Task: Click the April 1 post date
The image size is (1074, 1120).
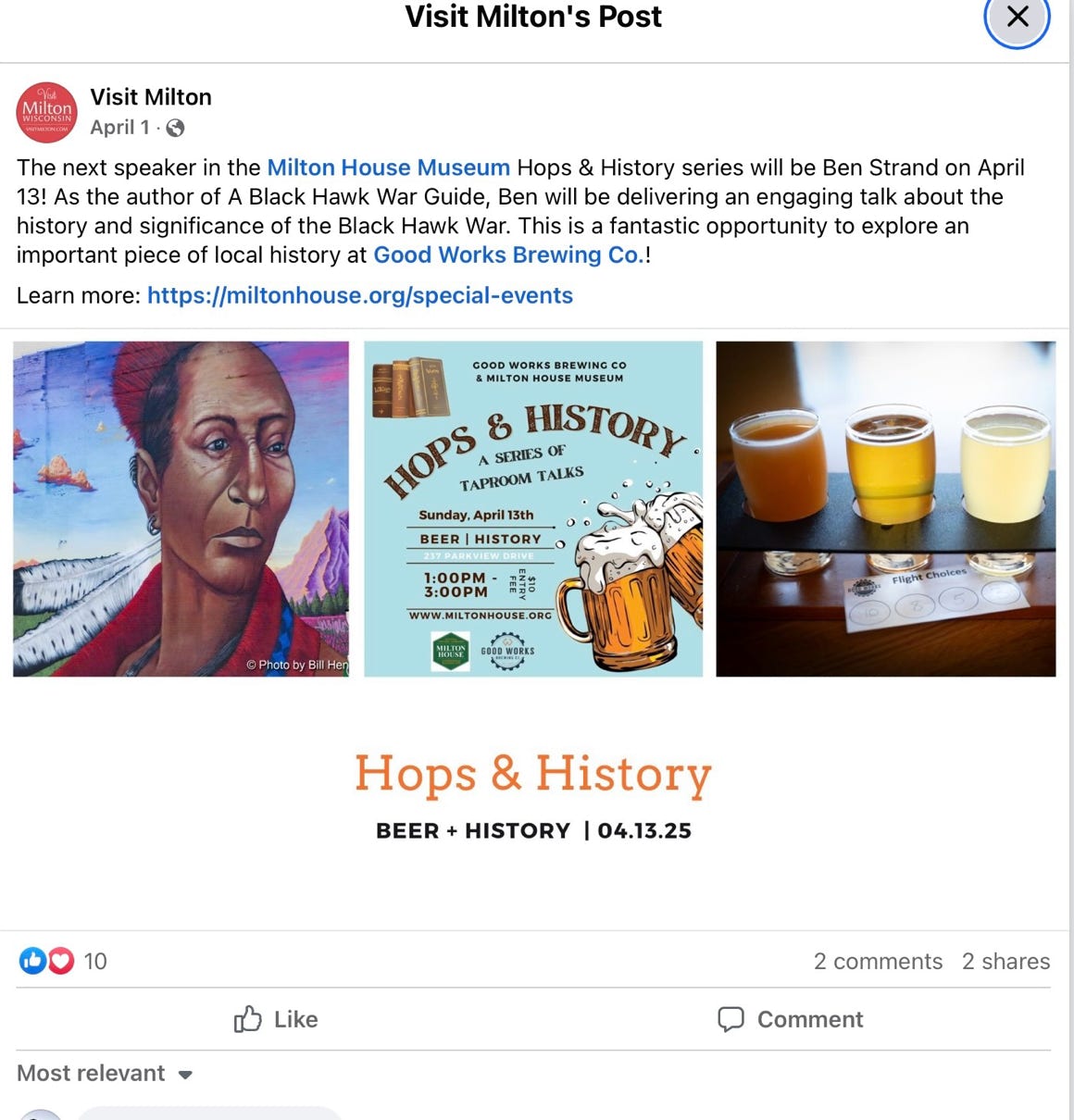Action: (x=119, y=128)
